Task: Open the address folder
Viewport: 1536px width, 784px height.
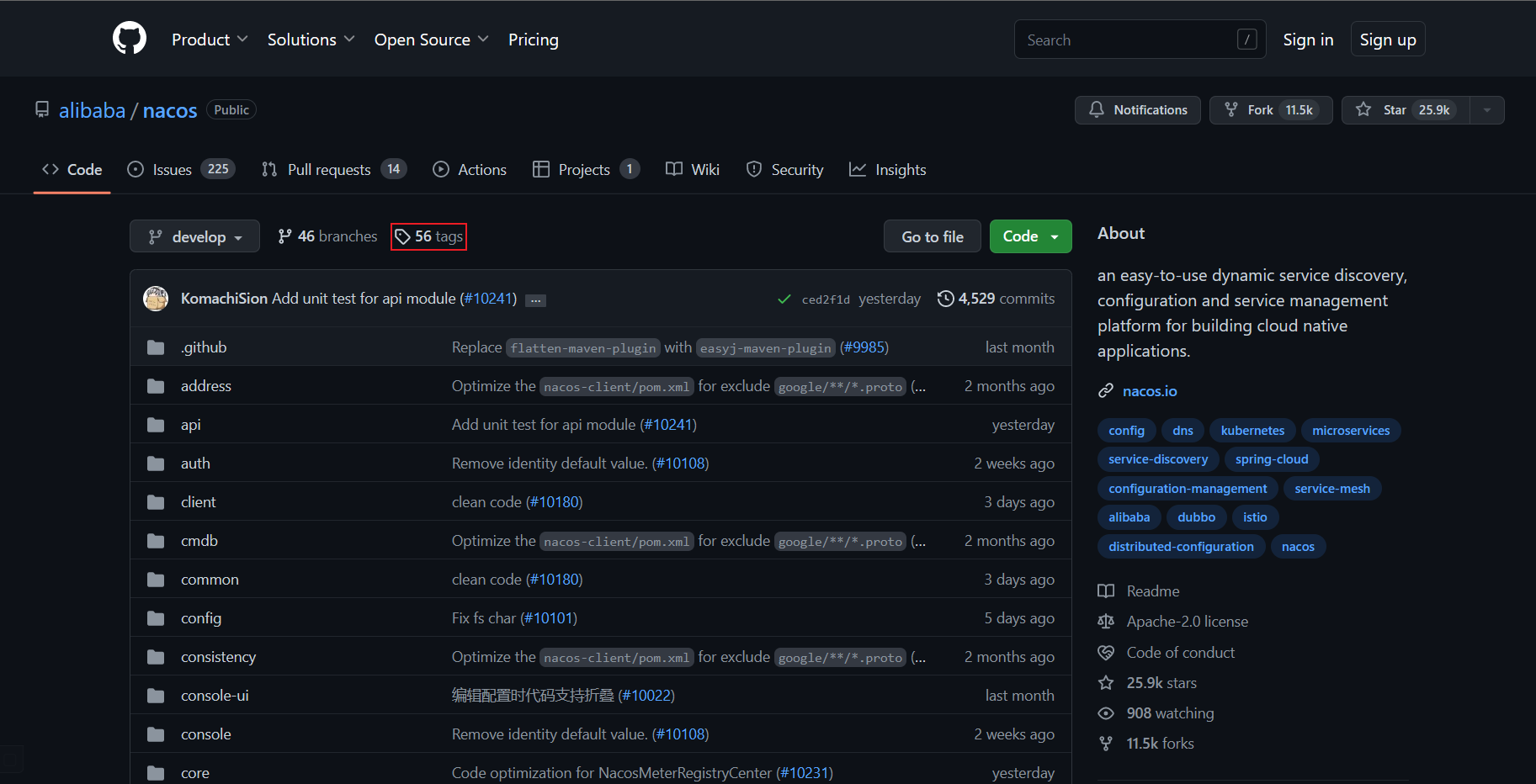Action: click(x=206, y=386)
